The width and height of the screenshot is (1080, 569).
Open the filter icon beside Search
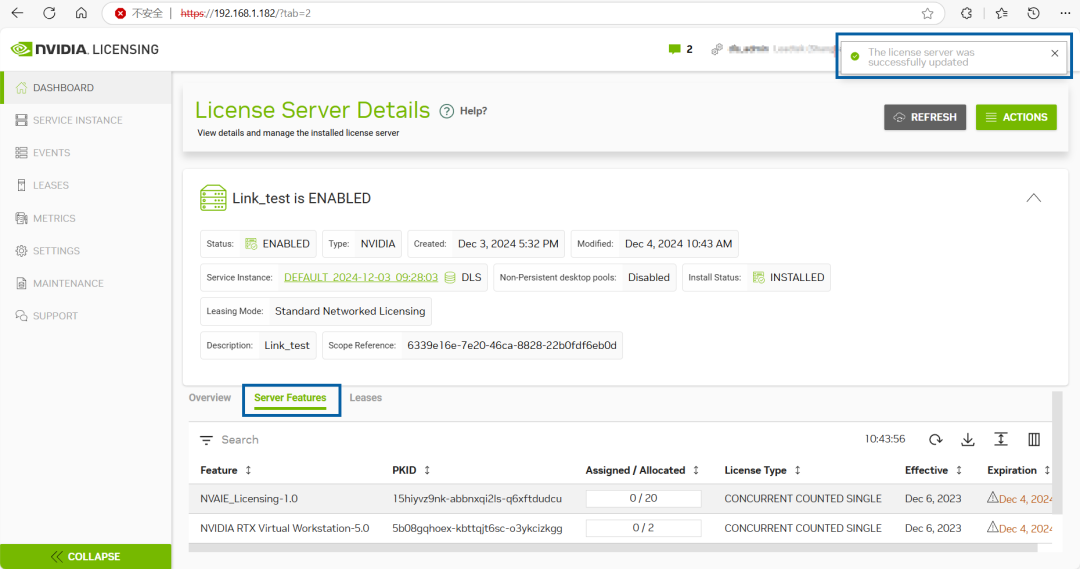click(206, 439)
